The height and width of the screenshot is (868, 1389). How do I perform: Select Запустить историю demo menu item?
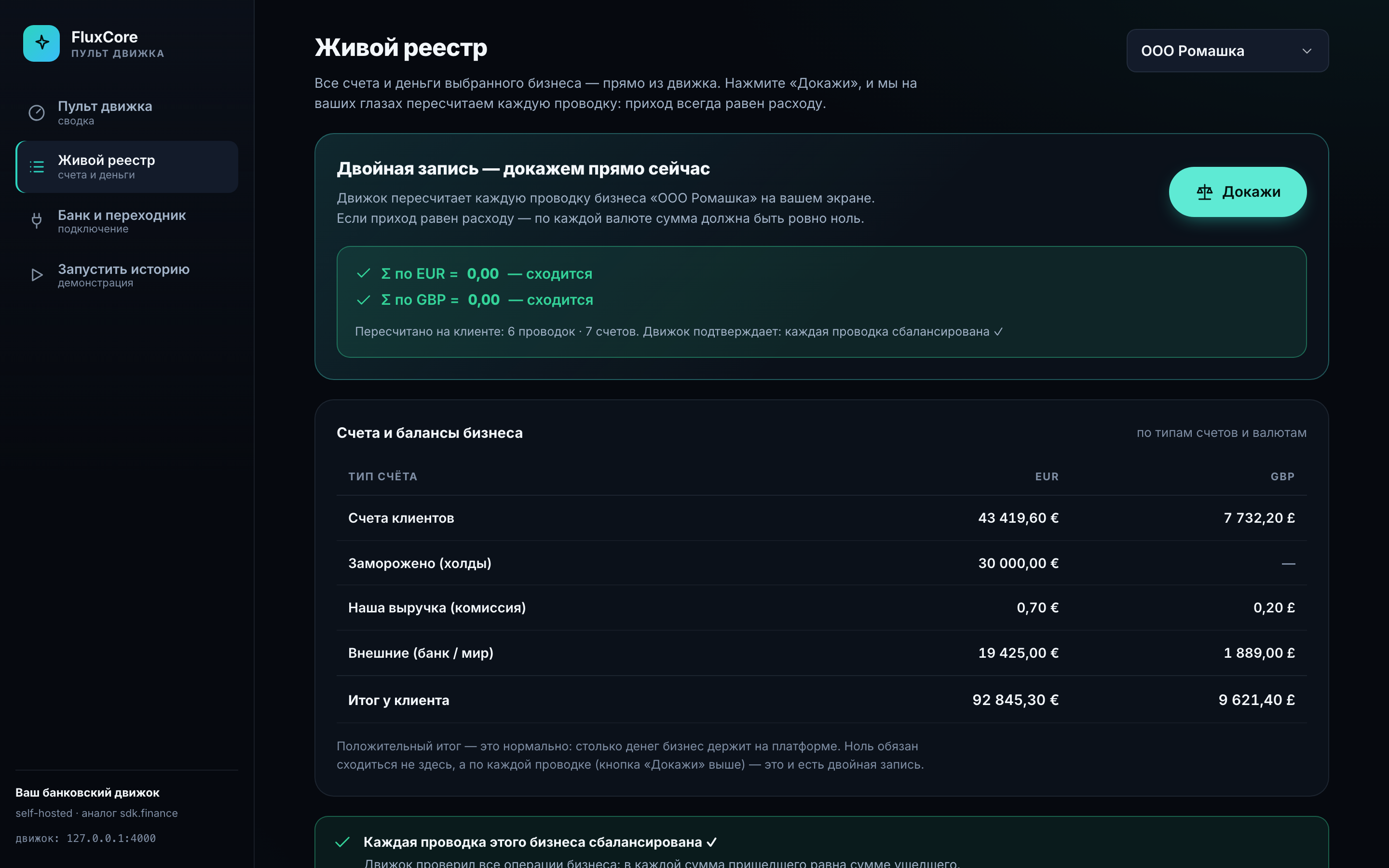coord(127,275)
